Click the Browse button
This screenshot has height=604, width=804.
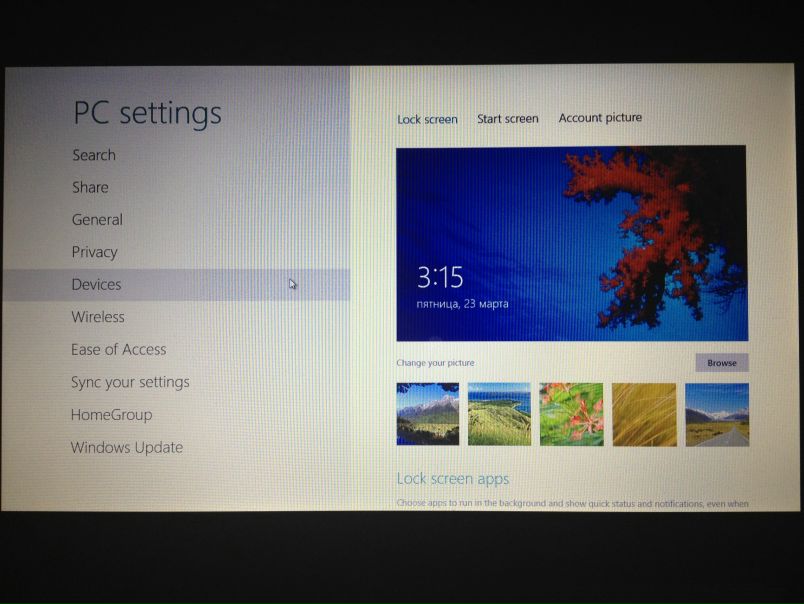[x=721, y=363]
